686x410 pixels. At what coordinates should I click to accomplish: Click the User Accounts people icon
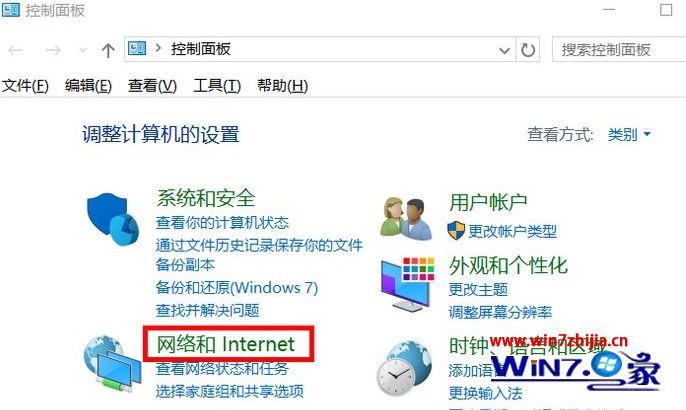click(406, 218)
